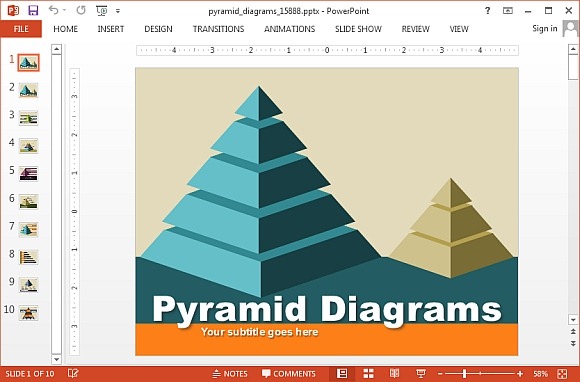The width and height of the screenshot is (580, 382).
Task: Click the spell check icon in status bar
Action: point(73,373)
